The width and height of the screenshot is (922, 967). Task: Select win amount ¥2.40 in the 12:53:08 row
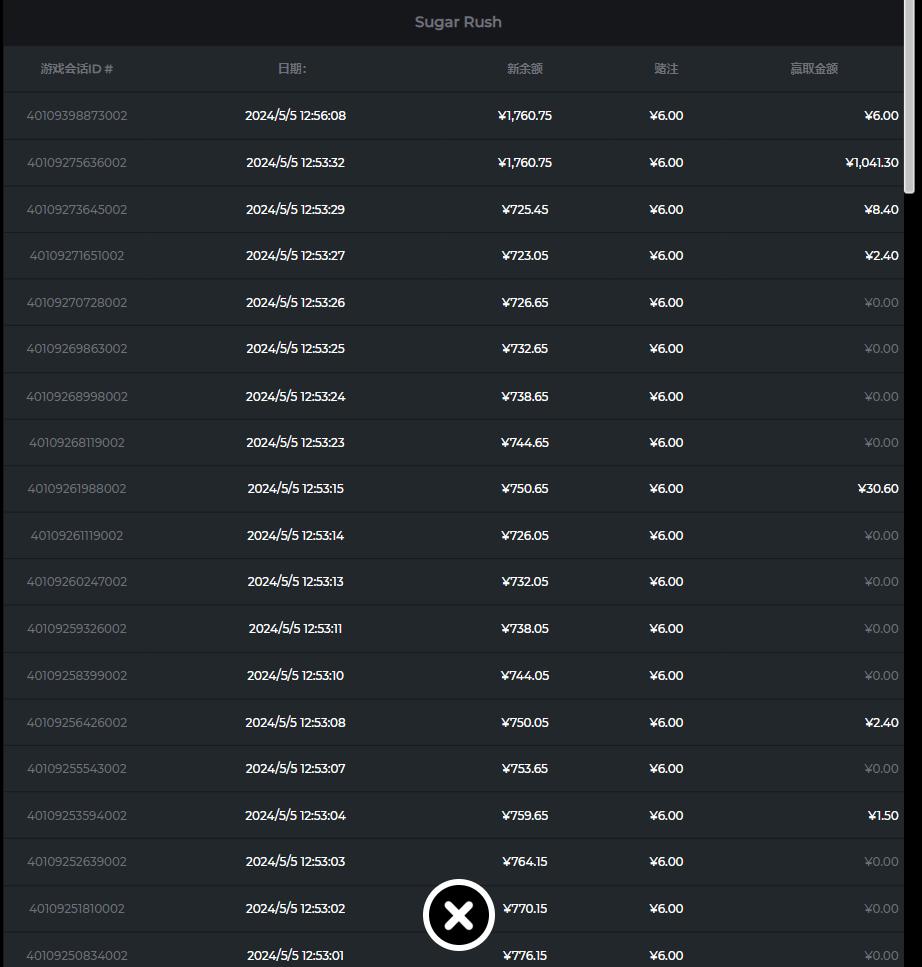pos(881,722)
